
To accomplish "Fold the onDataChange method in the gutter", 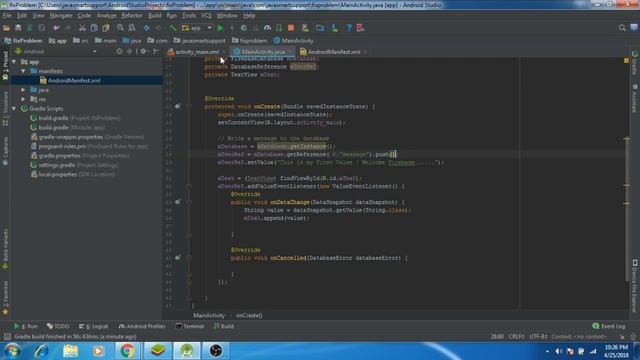I will (x=189, y=202).
